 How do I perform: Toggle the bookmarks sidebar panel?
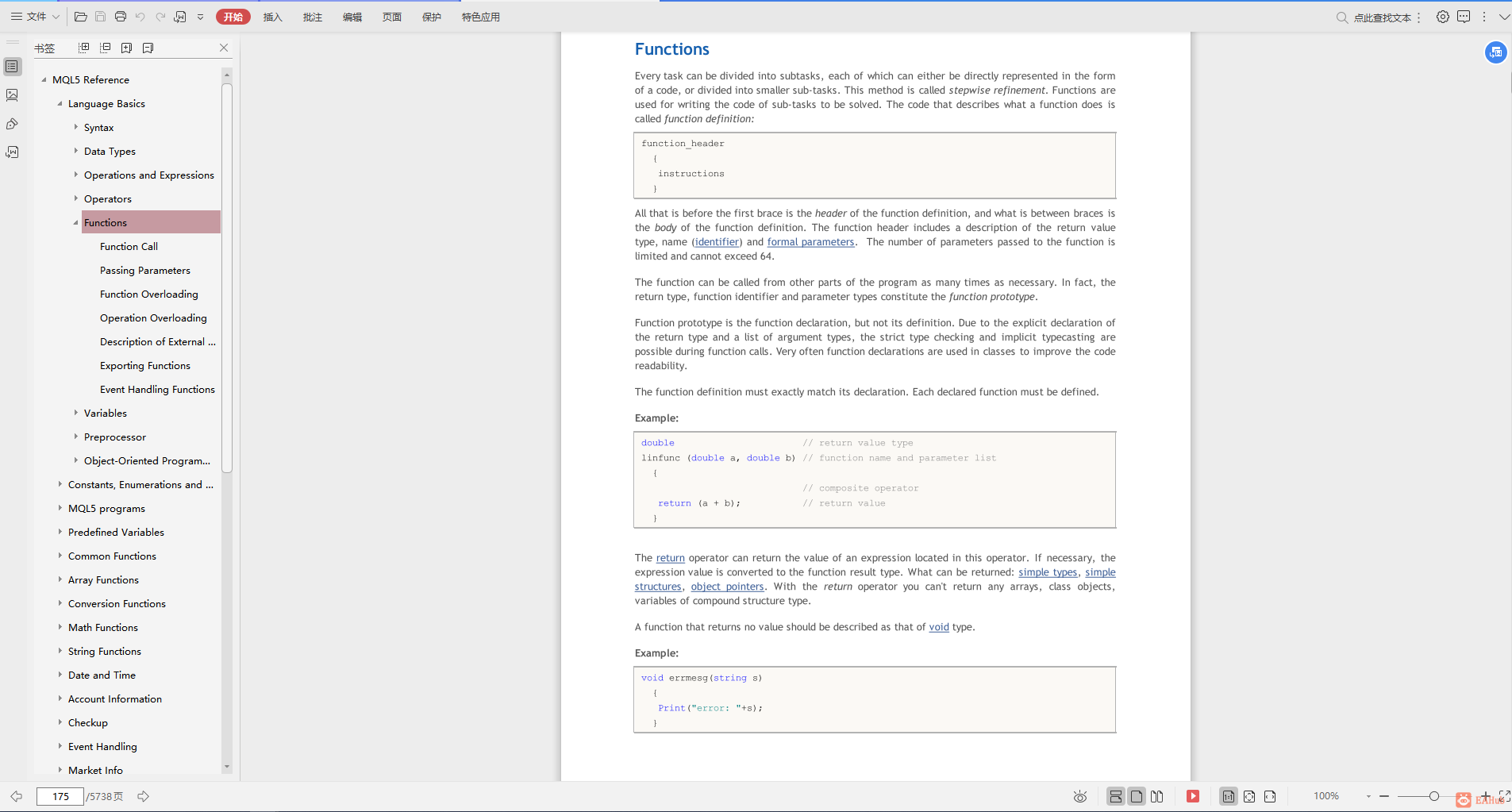tap(12, 67)
